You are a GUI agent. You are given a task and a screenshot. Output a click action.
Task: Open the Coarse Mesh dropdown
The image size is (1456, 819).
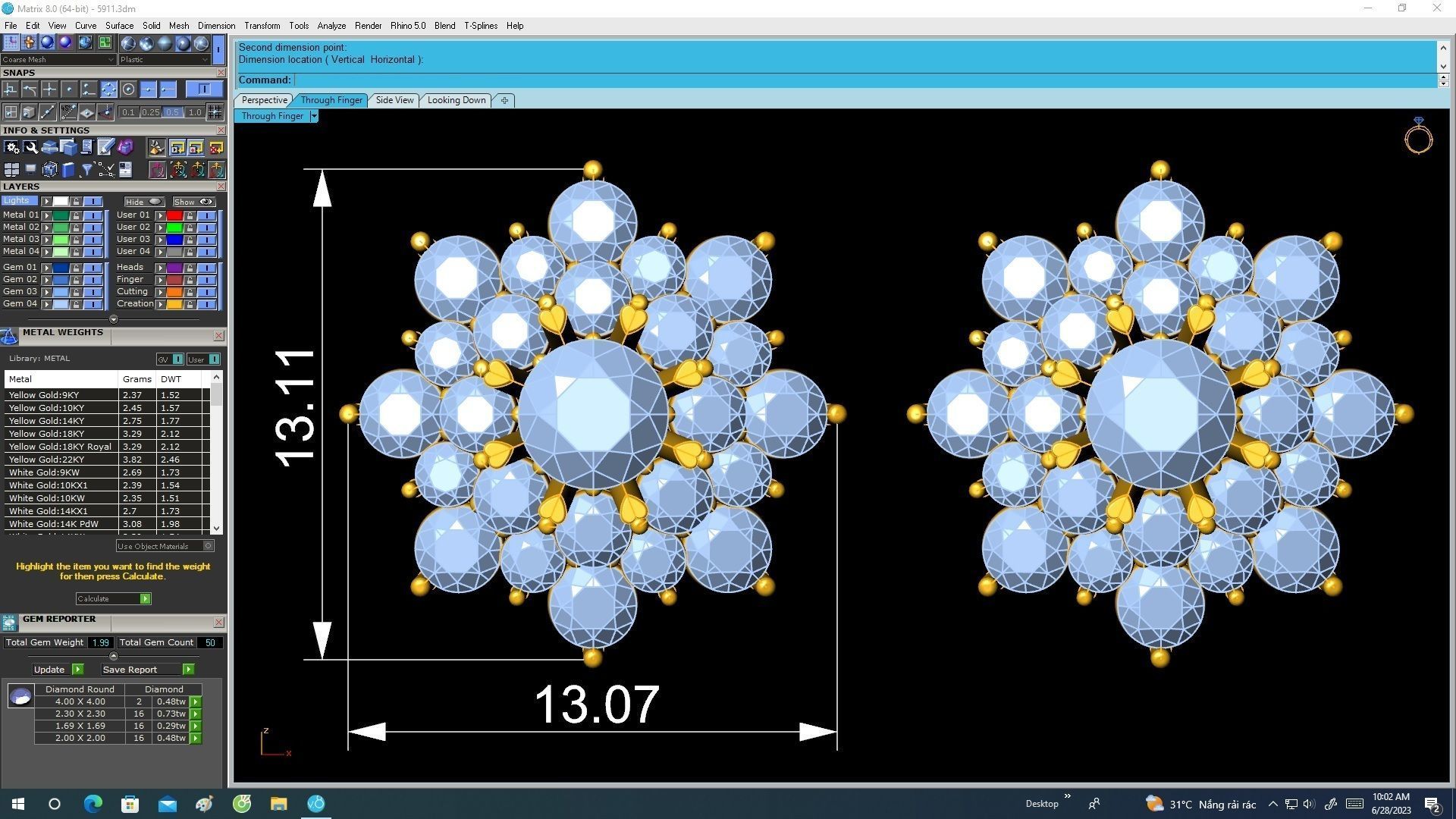click(58, 59)
